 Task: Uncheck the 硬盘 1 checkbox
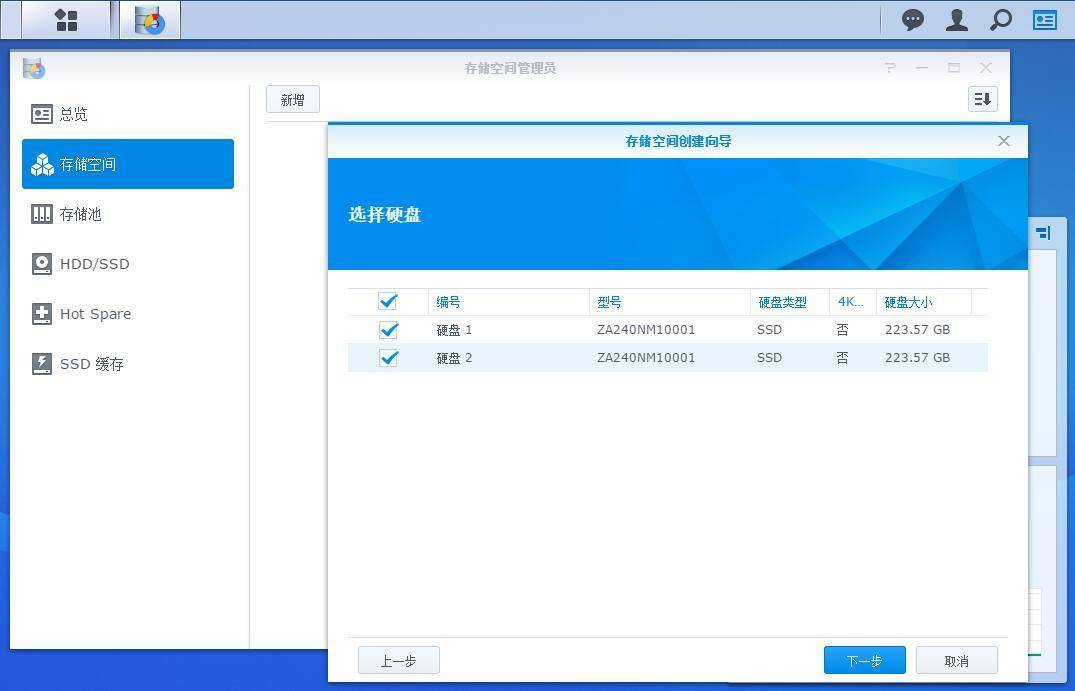pos(388,330)
